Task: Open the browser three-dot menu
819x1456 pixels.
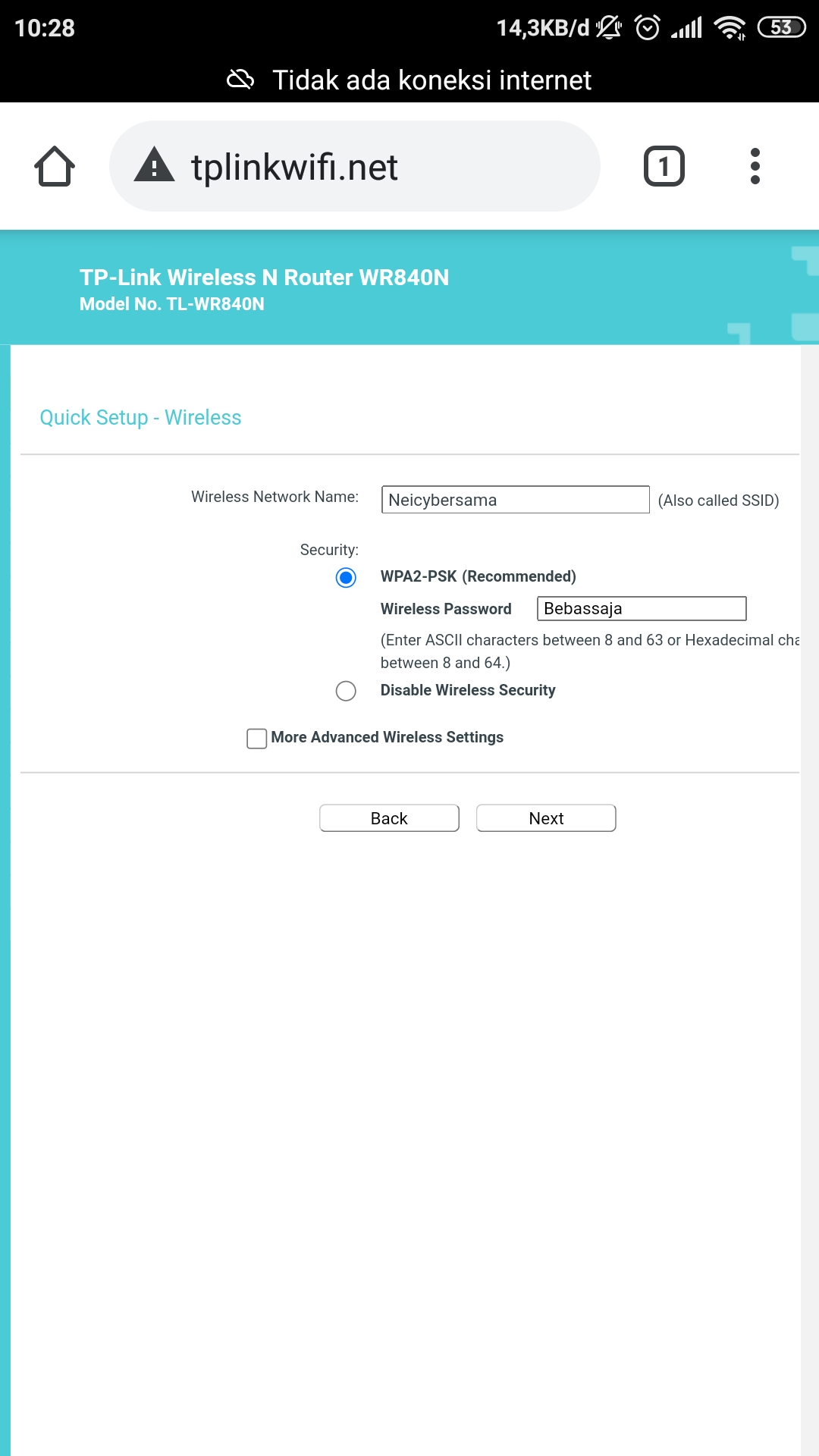Action: point(755,166)
